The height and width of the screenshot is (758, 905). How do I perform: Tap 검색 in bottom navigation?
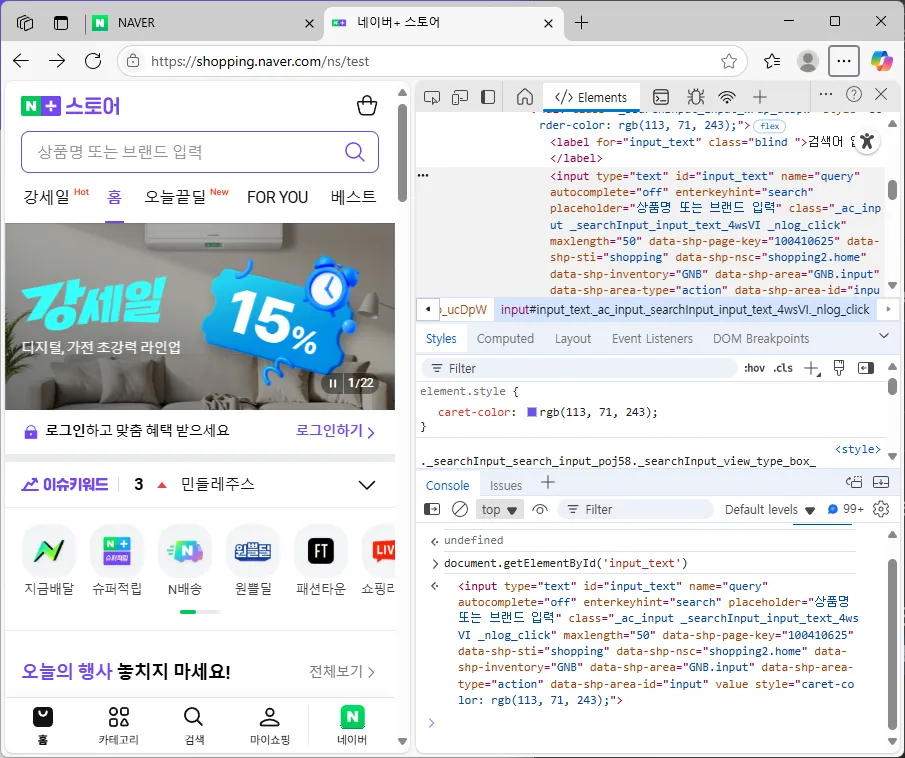tap(193, 725)
